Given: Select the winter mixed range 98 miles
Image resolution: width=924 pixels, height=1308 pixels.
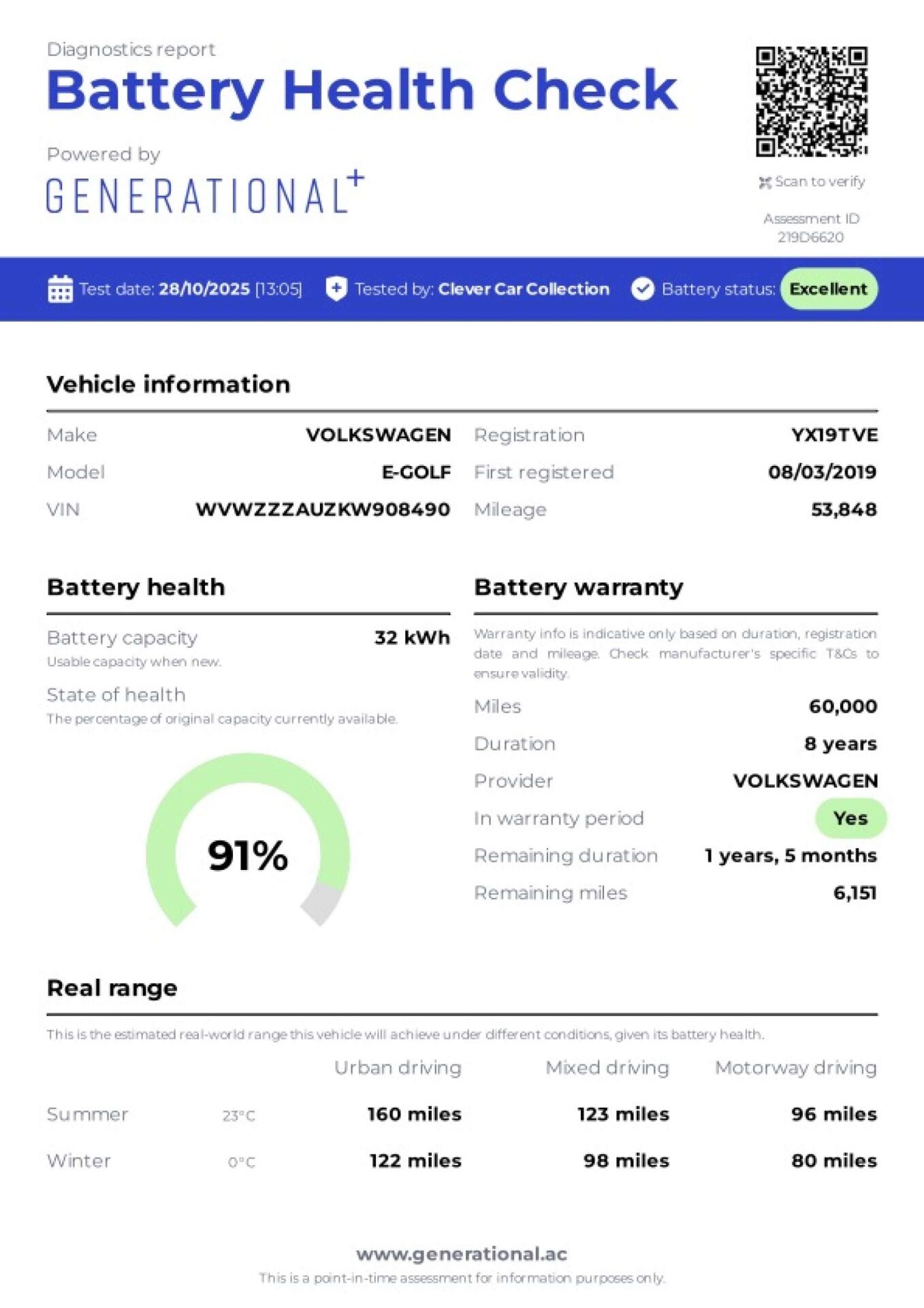Looking at the screenshot, I should point(626,1161).
